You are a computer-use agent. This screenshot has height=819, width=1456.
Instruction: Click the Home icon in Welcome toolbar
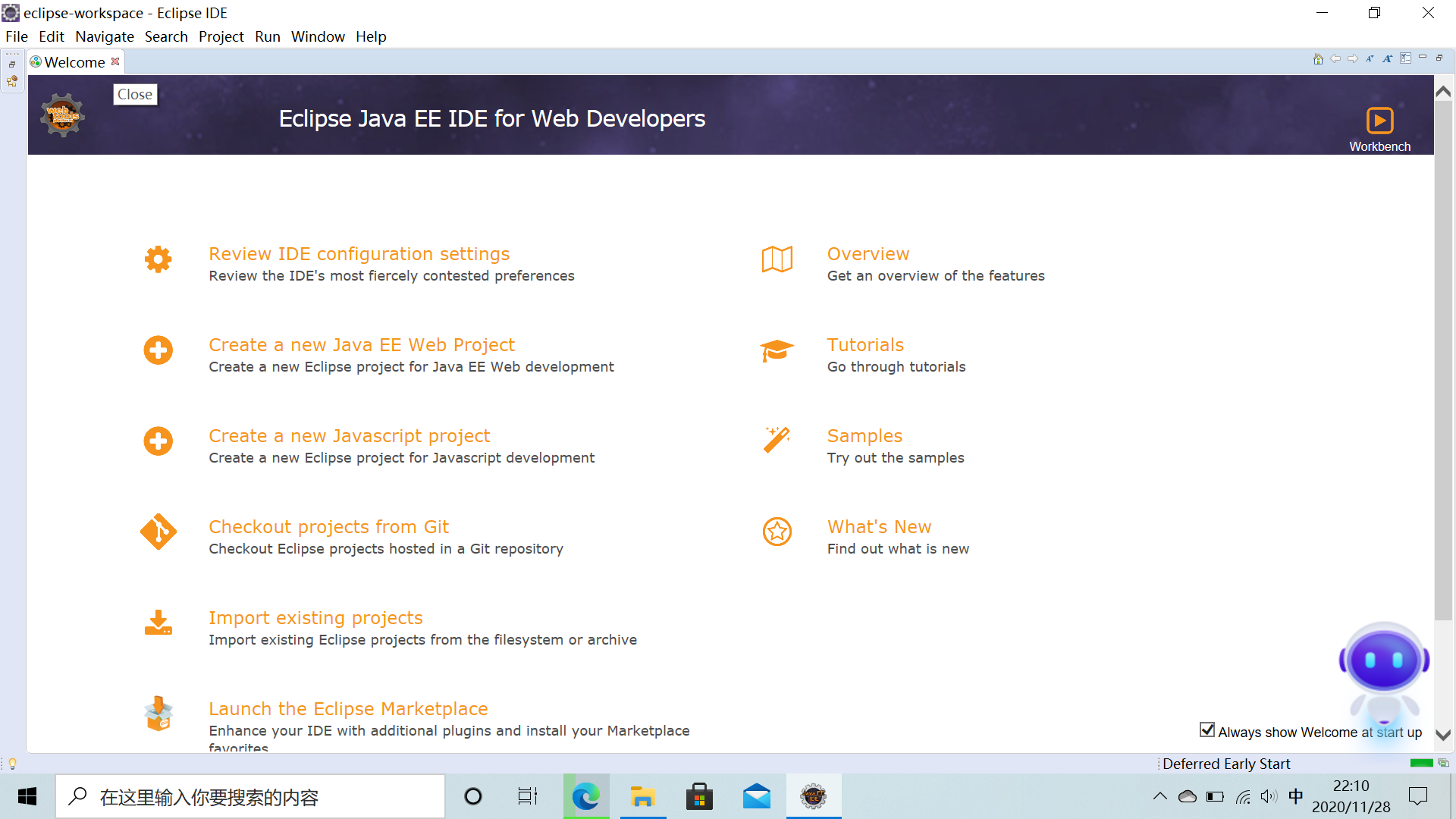click(1318, 59)
